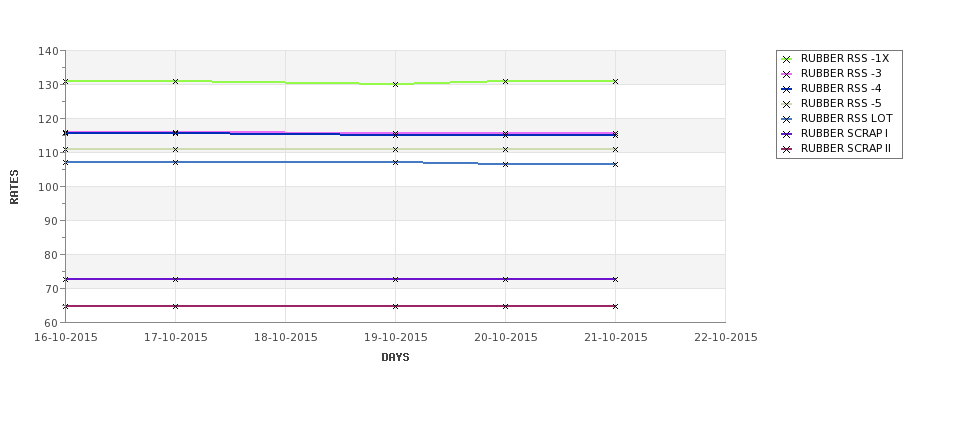Select the RUBBER RSS LOT legend label
This screenshot has height=429, width=975.
point(846,118)
